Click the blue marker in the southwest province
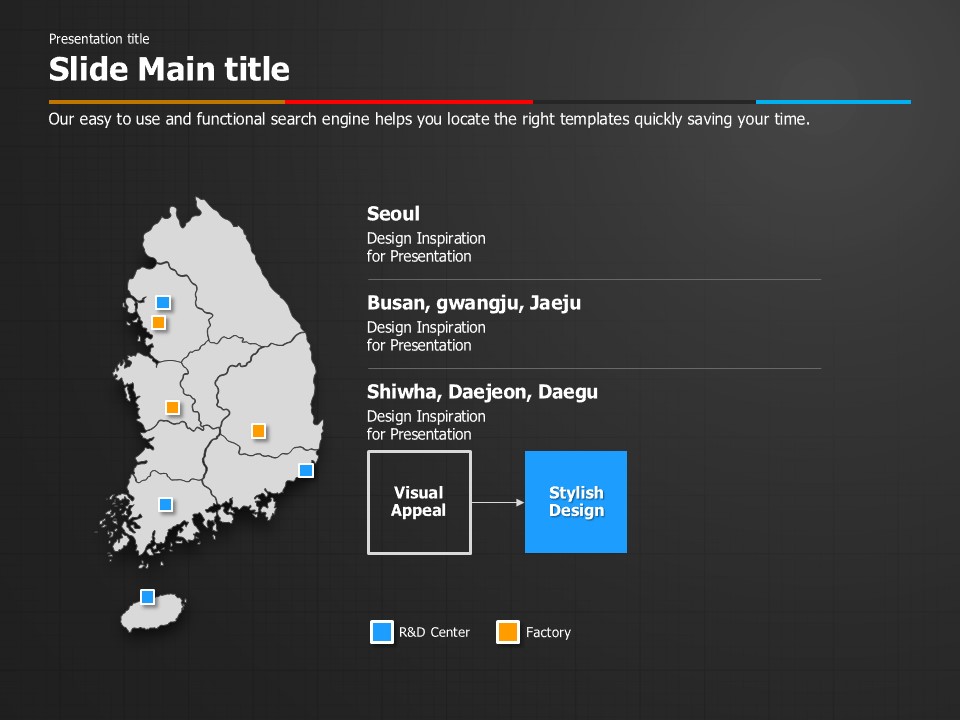The image size is (960, 720). [165, 505]
